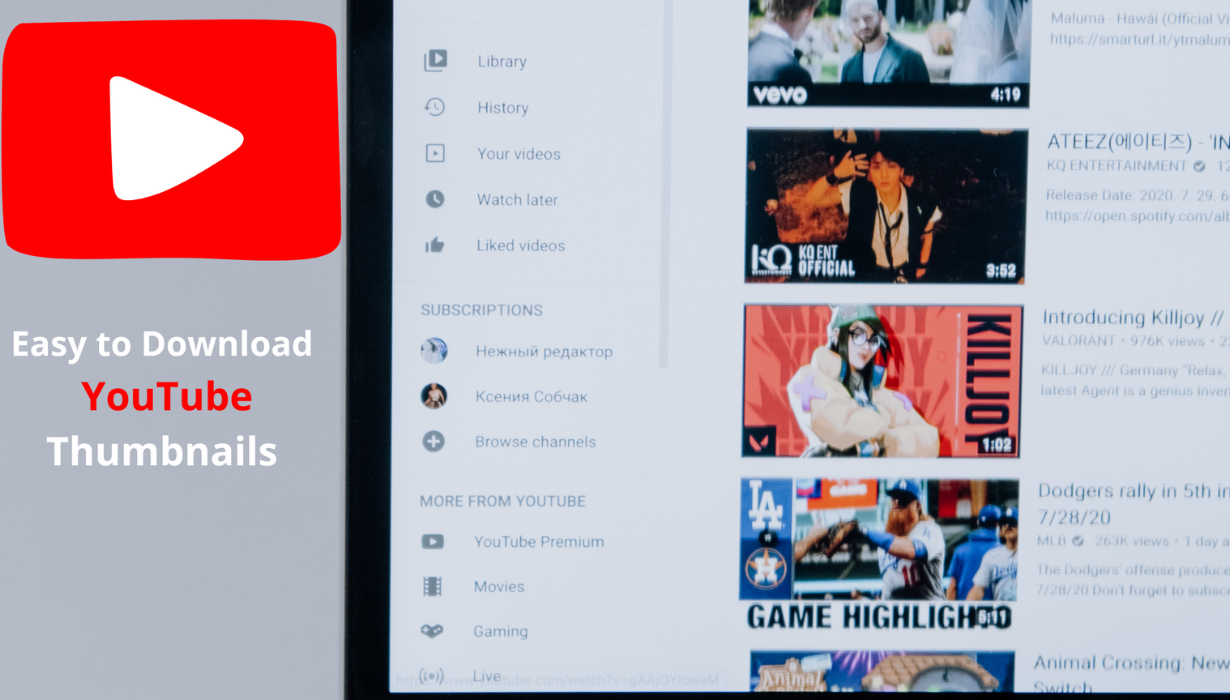Click the open.spotify.com link in ATEEZ description
Viewport: 1230px width, 700px height.
(1137, 216)
